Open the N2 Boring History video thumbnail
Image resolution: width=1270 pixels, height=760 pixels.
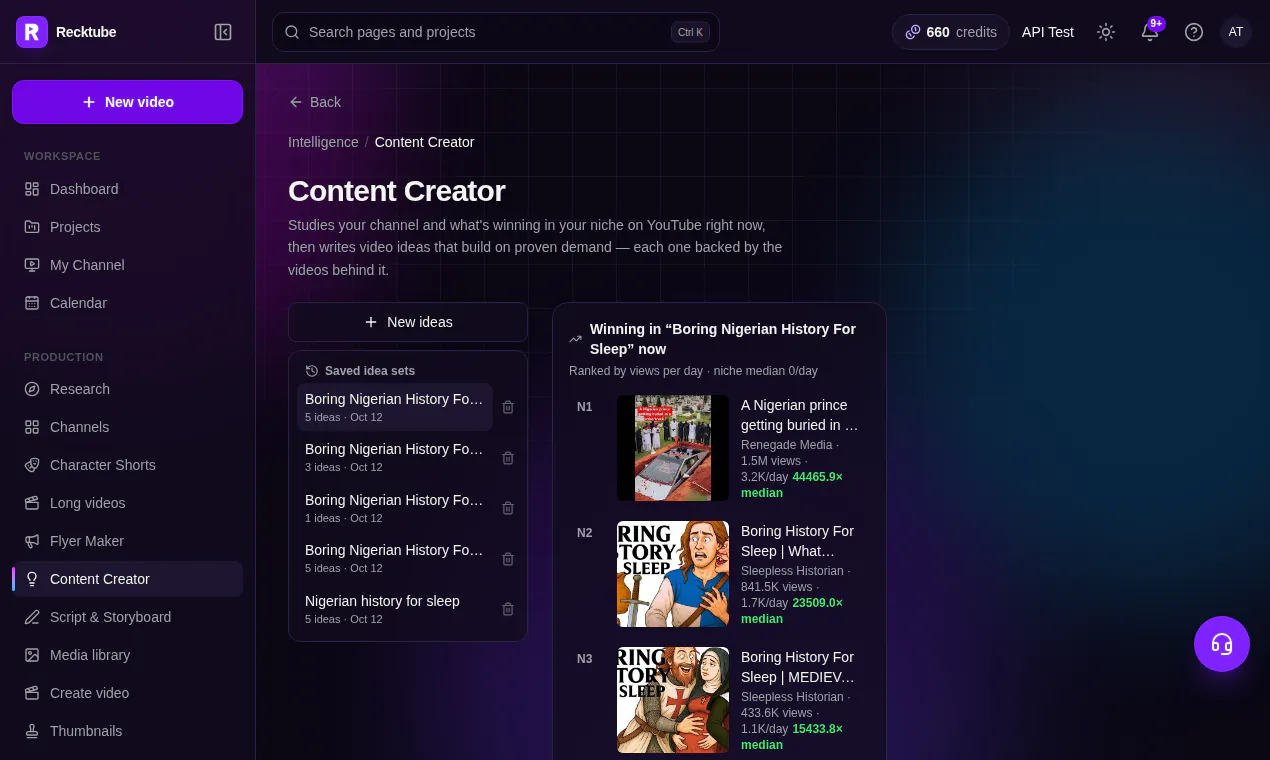[x=673, y=574]
